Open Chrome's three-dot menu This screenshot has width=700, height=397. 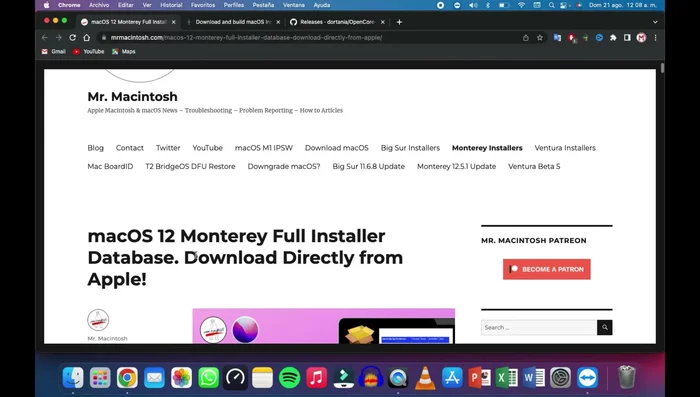click(x=655, y=38)
